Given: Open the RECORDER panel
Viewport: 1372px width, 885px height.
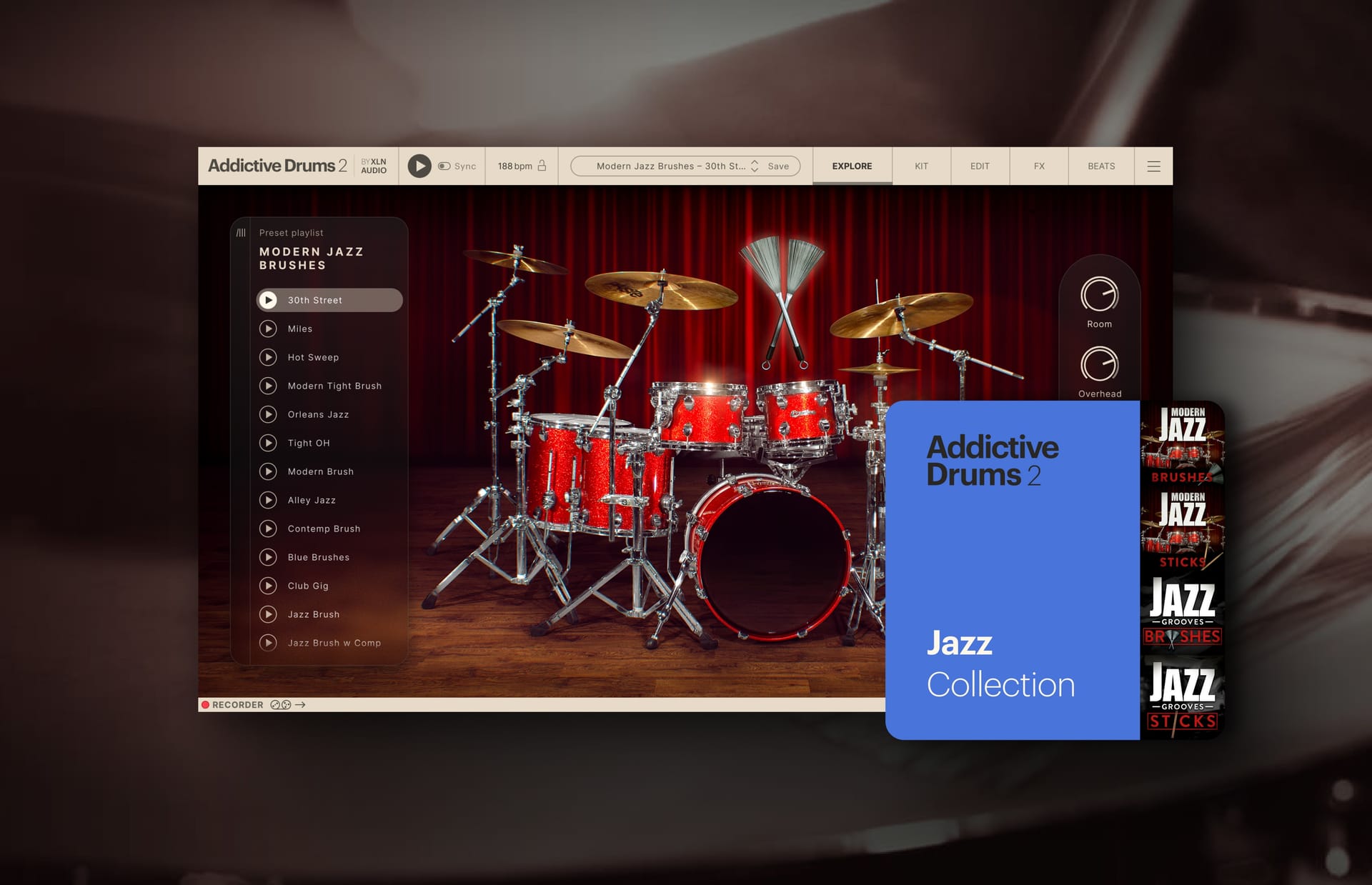Looking at the screenshot, I should (237, 705).
